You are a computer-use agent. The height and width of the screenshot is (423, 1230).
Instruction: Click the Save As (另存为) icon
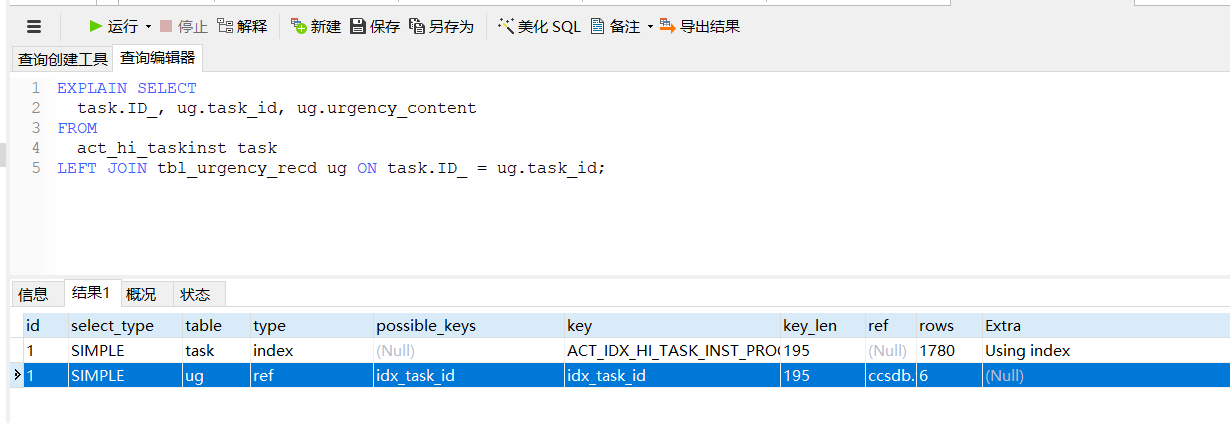point(417,26)
